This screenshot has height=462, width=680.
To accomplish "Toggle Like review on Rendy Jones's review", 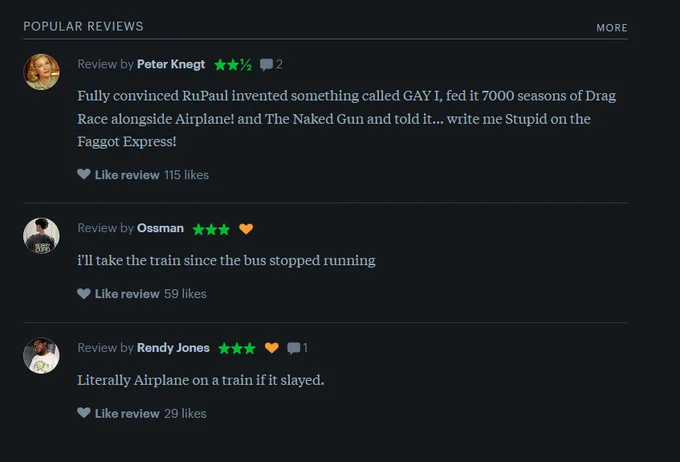I will tap(127, 413).
